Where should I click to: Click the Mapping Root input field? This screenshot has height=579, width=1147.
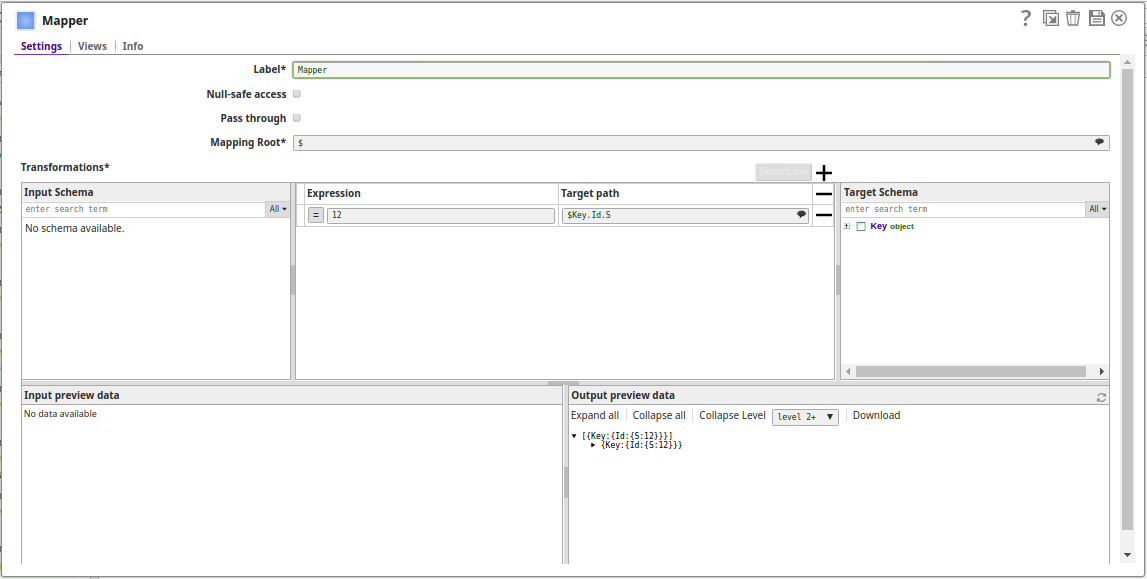[701, 143]
